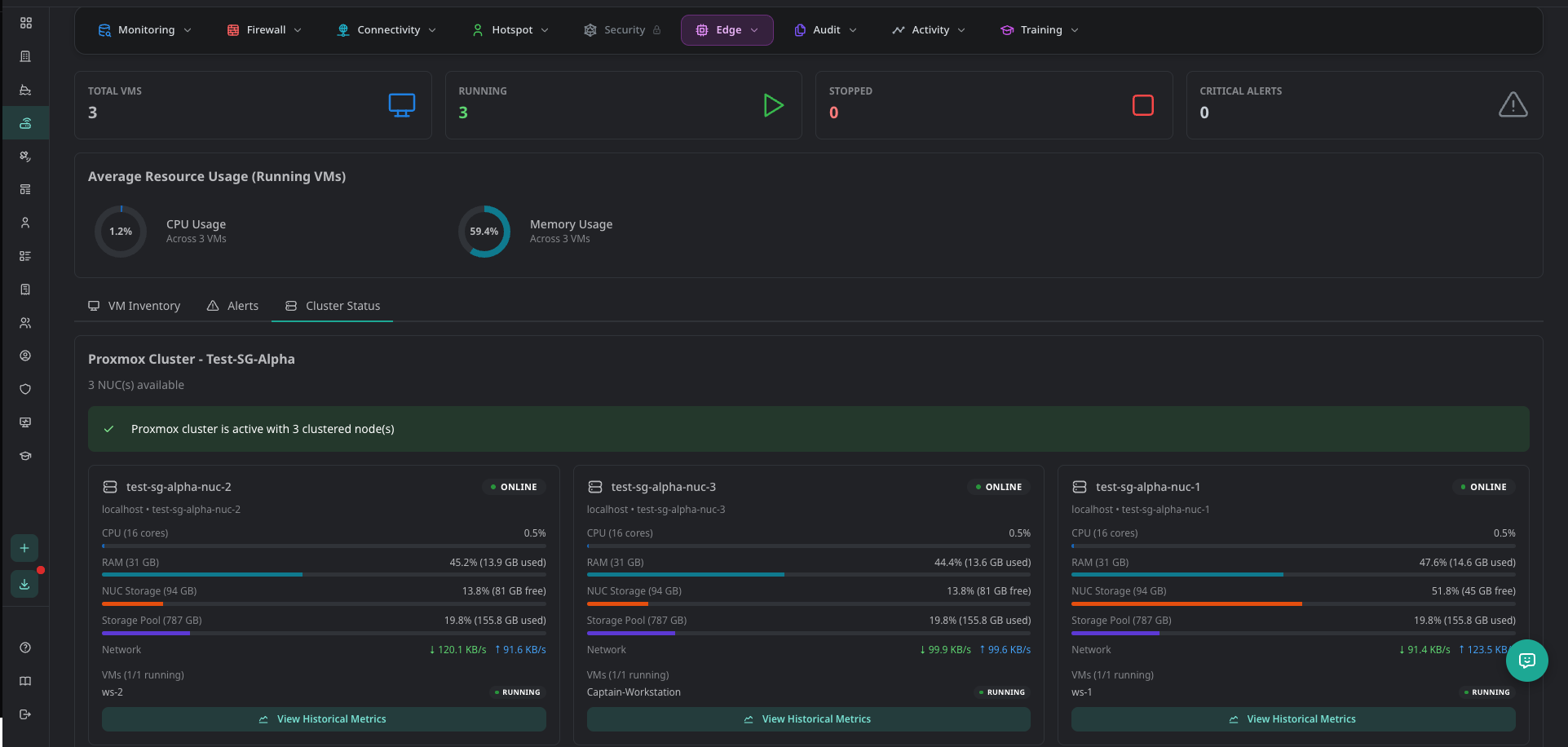View Historical Metrics for nuc-1

point(1293,719)
